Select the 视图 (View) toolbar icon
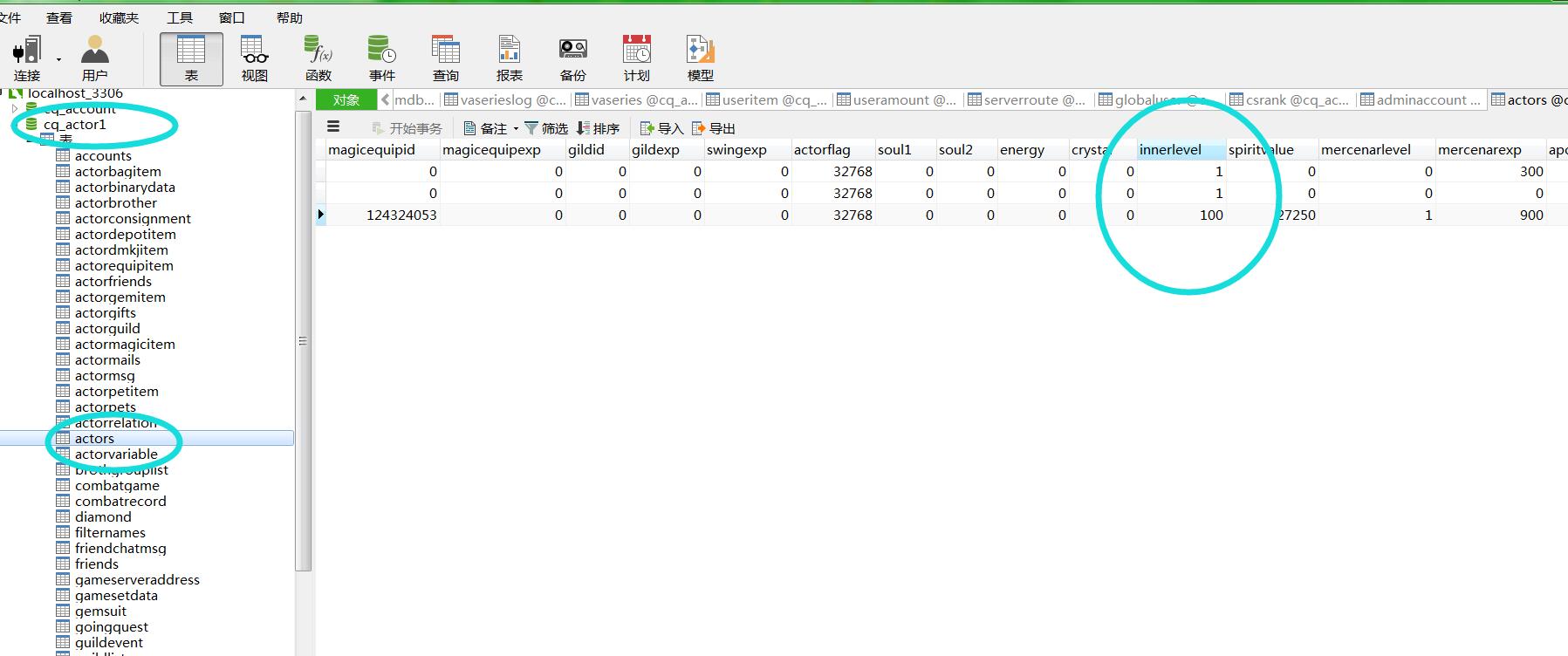 (x=254, y=58)
